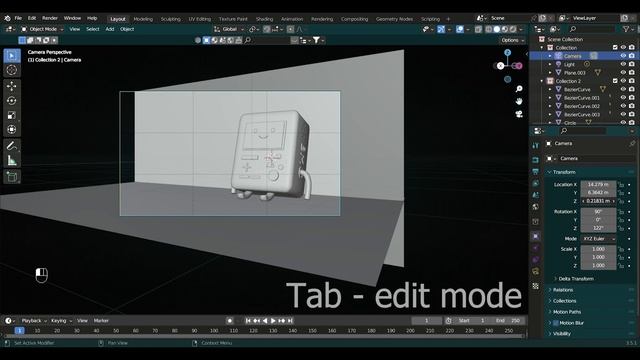640x360 pixels.
Task: Toggle snapping magnet in header
Action: tap(267, 29)
